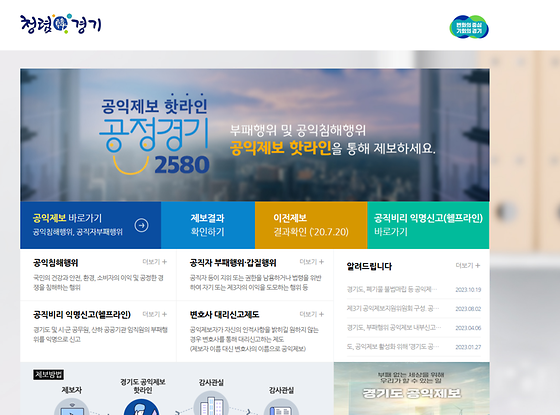This screenshot has width=560, height=415.
Task: Click the 알려드립니다 heading
Action: [369, 266]
